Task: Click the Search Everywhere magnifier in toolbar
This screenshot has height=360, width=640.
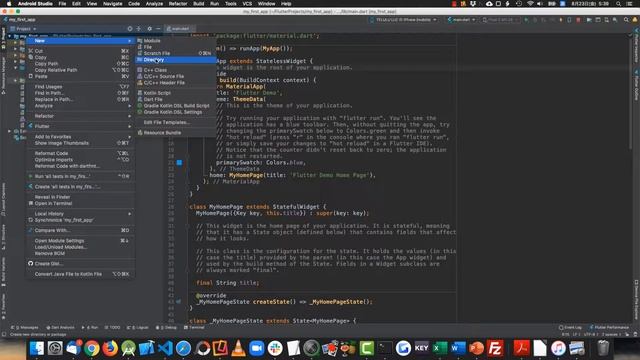Action: (x=626, y=20)
